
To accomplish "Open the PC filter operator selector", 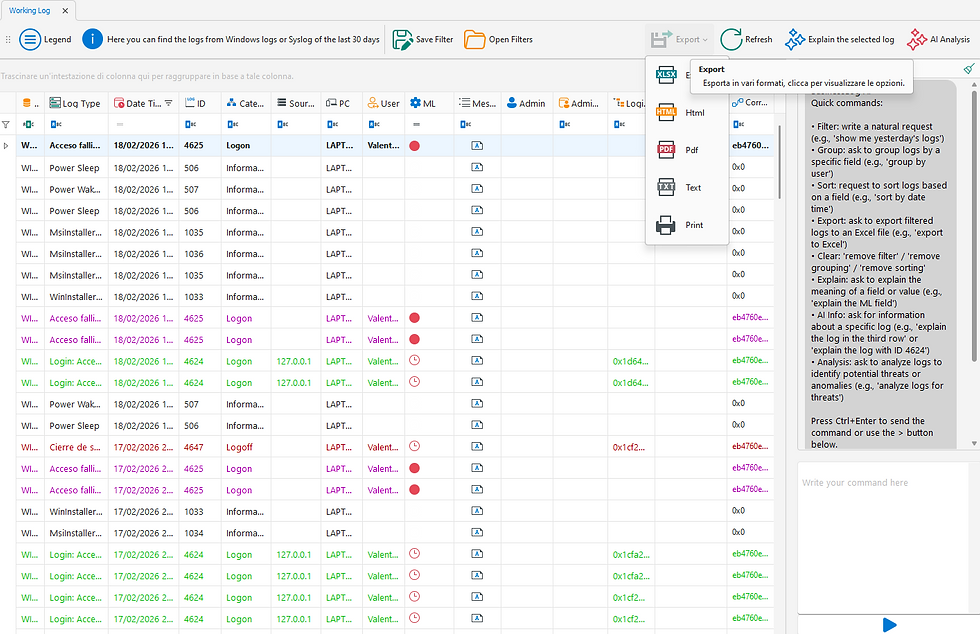I will (332, 124).
